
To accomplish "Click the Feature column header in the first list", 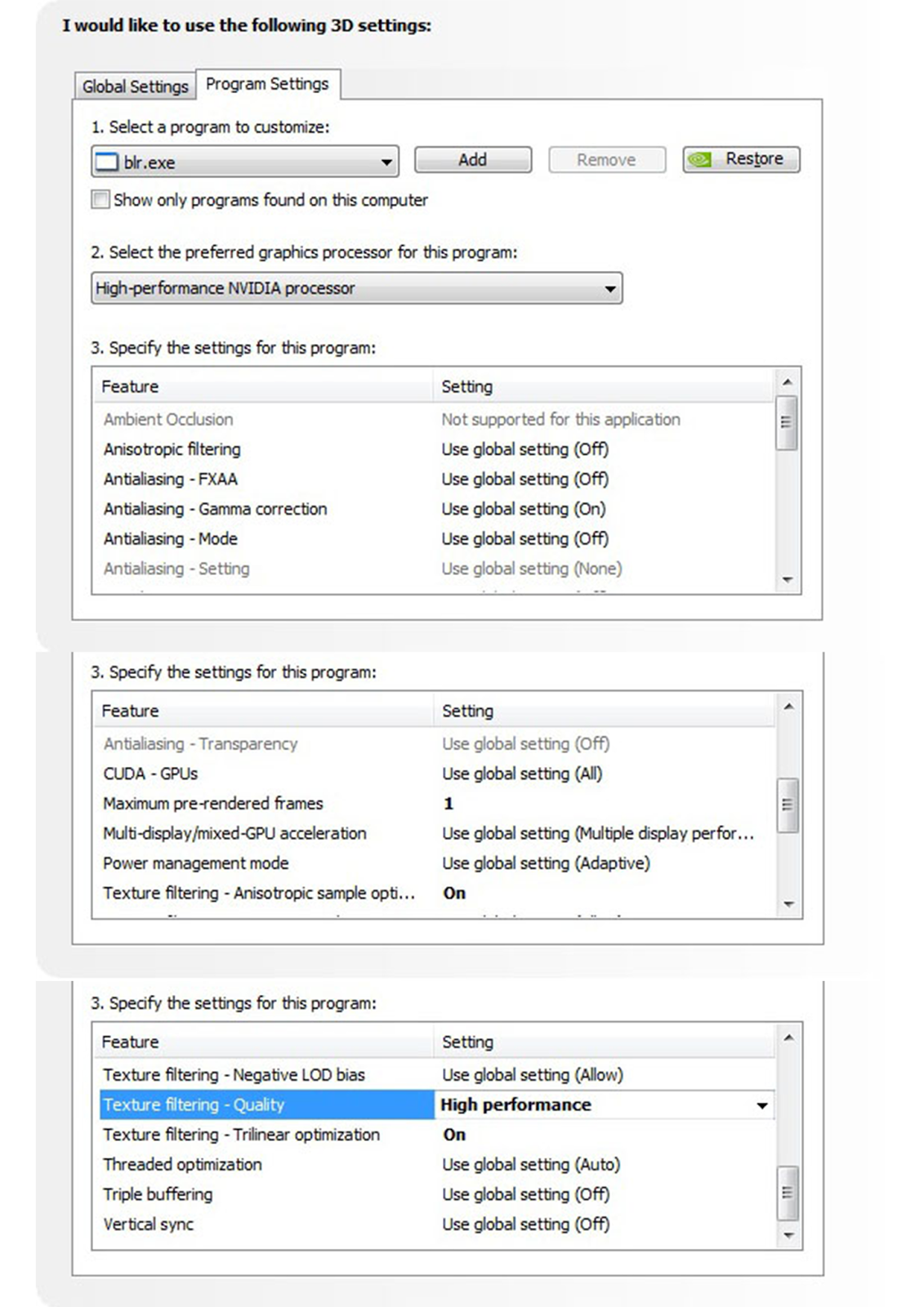I will coord(263,386).
